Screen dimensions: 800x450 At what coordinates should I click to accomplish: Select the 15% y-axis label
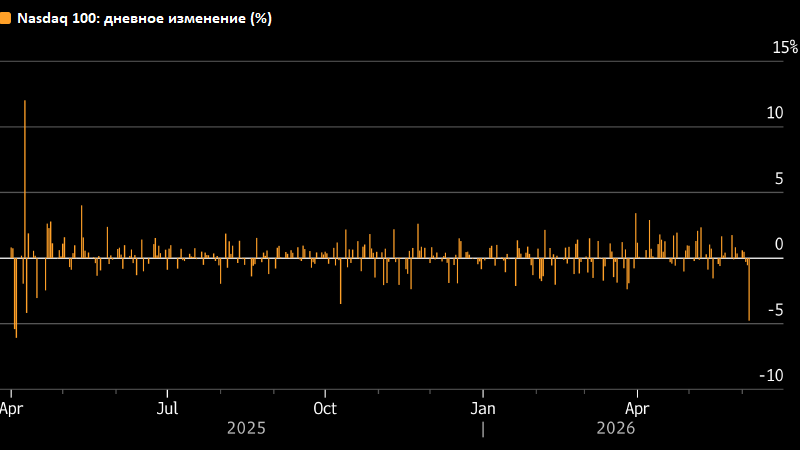pos(785,47)
